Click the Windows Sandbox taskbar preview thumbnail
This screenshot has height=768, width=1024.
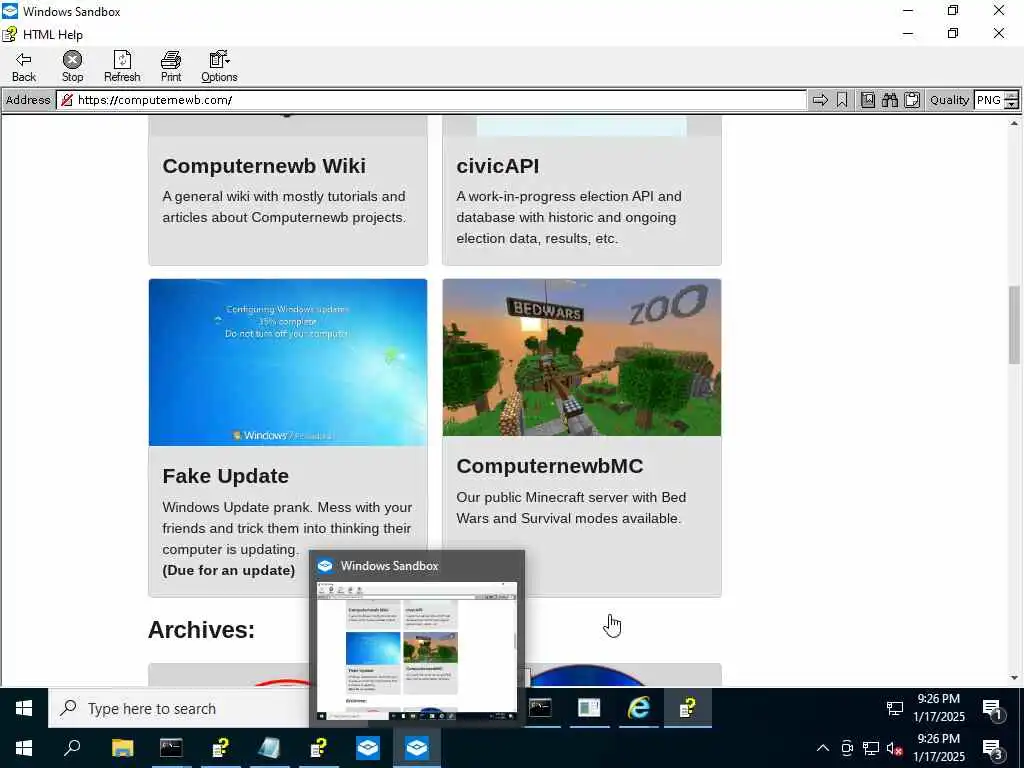417,650
